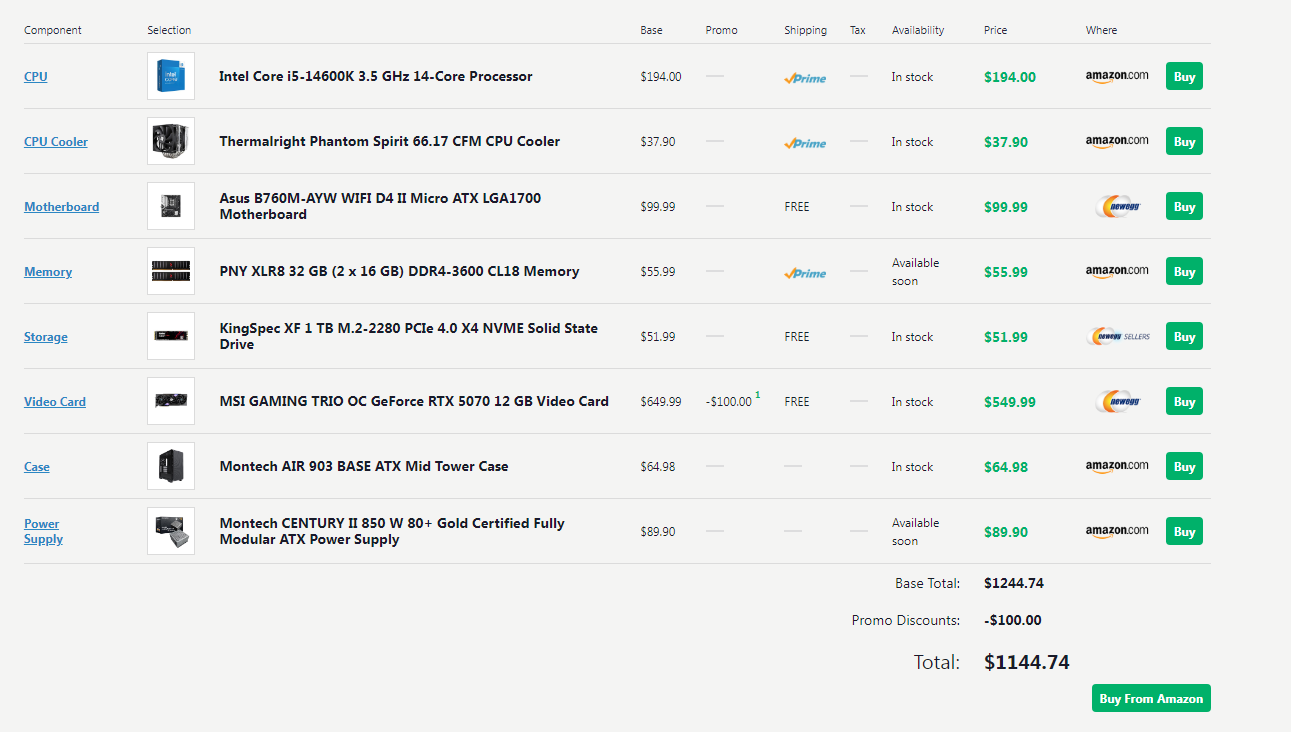Click the $194.00 green price for the CPU

(1010, 77)
